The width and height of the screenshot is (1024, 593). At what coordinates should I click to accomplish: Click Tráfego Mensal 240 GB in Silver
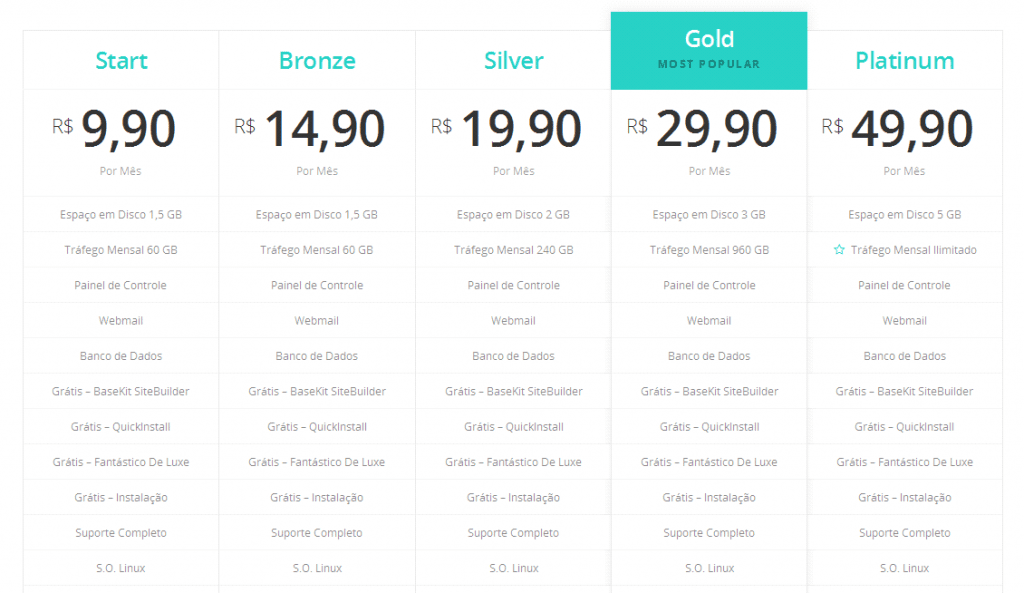(513, 249)
